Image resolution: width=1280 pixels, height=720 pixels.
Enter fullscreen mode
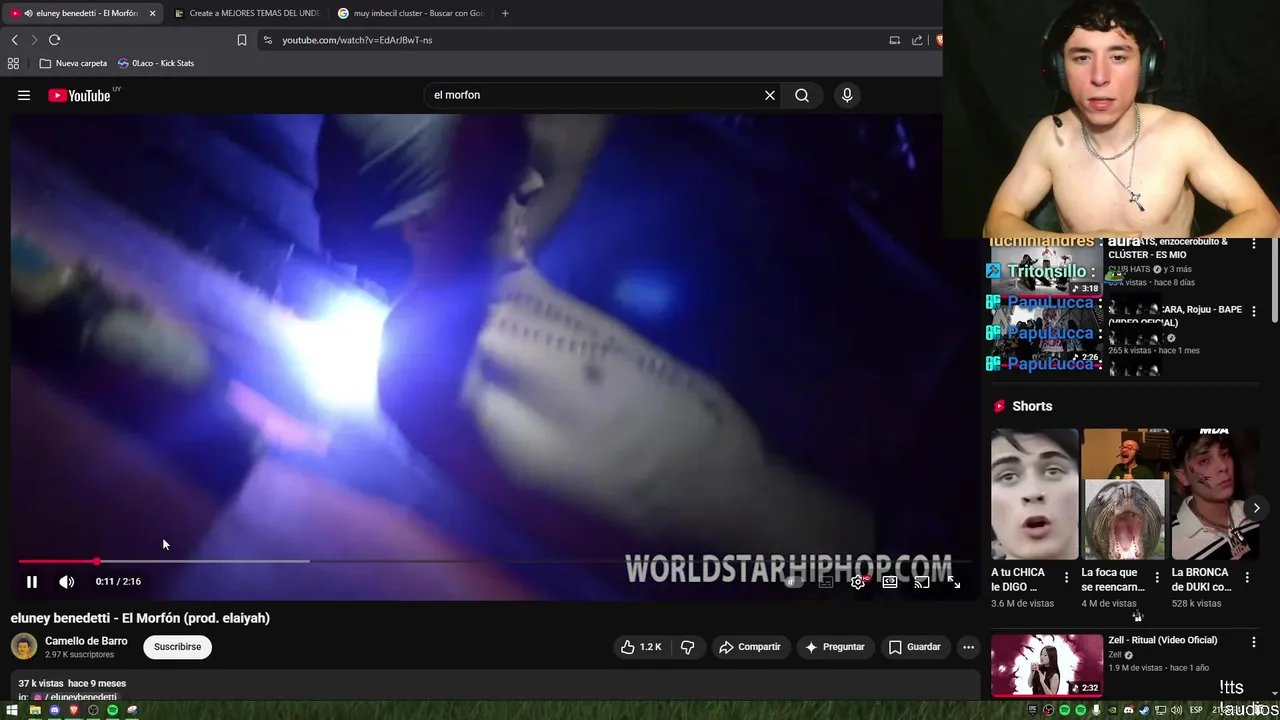click(954, 582)
